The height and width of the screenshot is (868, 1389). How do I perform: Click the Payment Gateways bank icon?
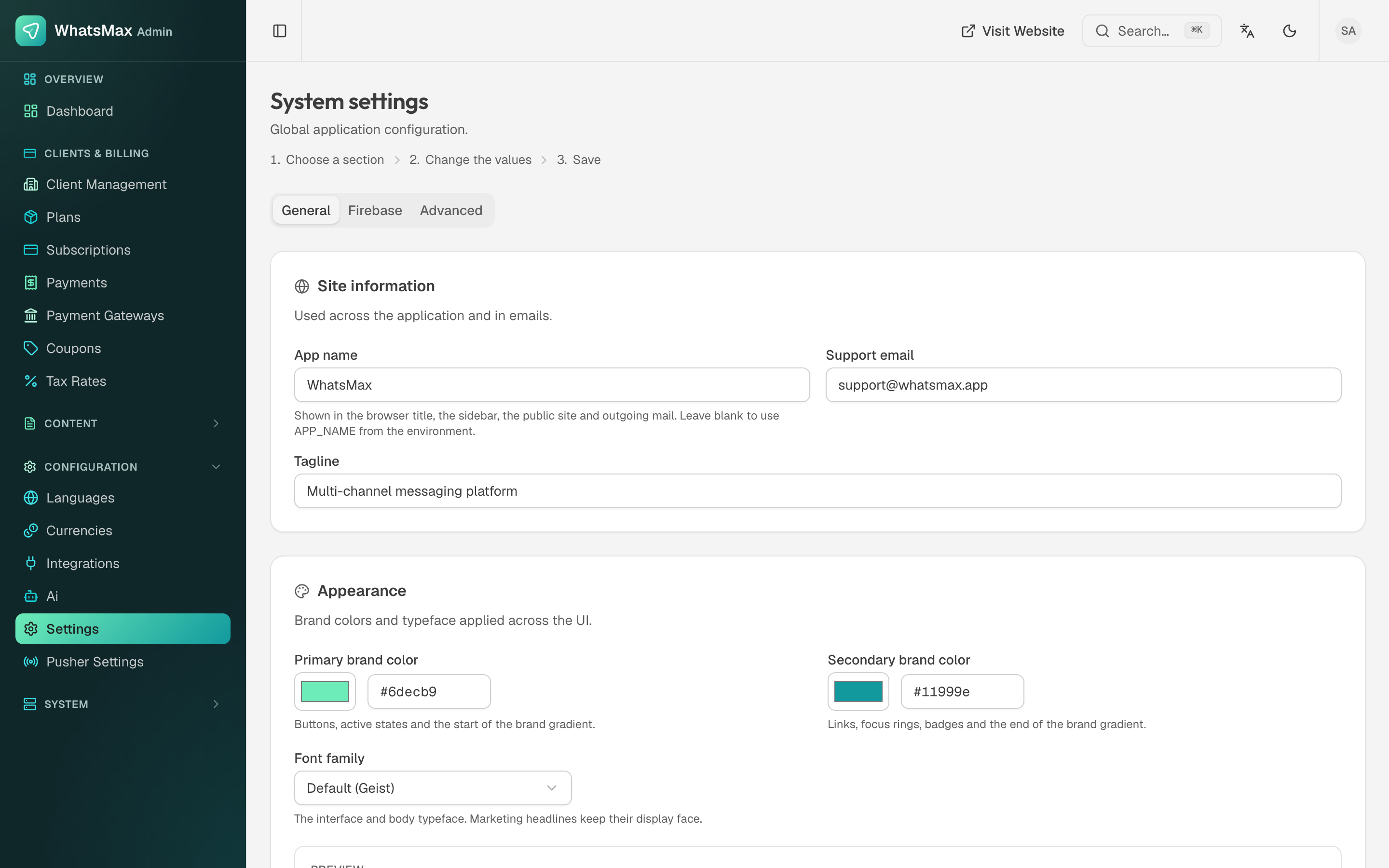(x=30, y=316)
